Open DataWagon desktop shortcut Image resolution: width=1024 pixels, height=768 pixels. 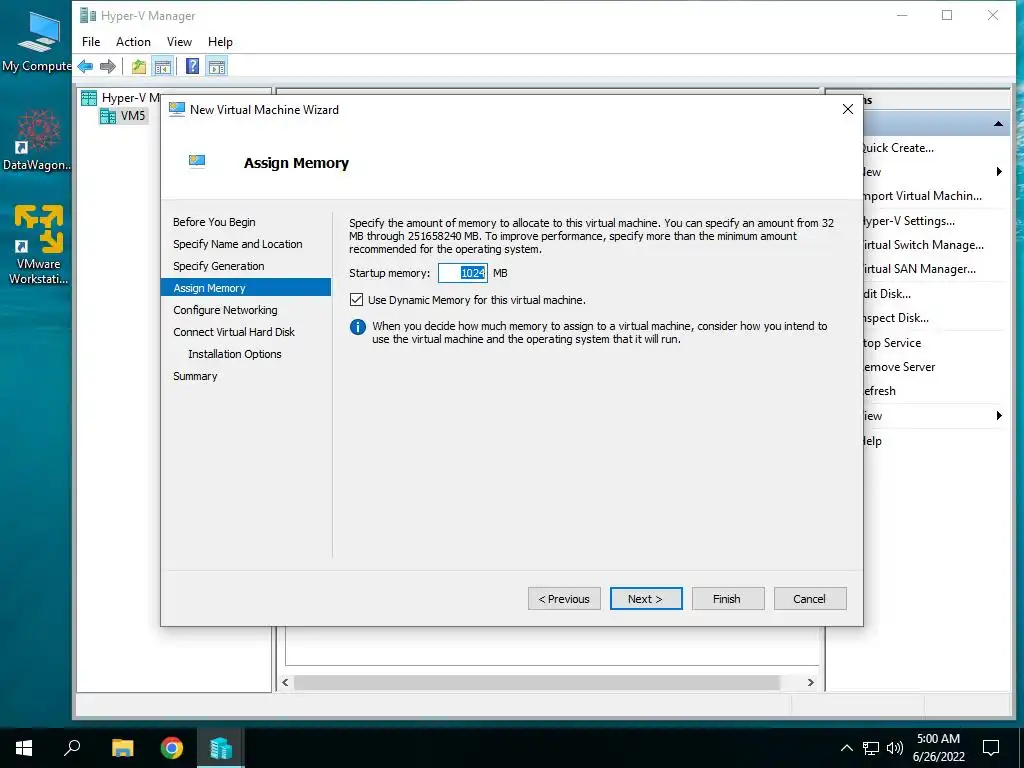[37, 140]
